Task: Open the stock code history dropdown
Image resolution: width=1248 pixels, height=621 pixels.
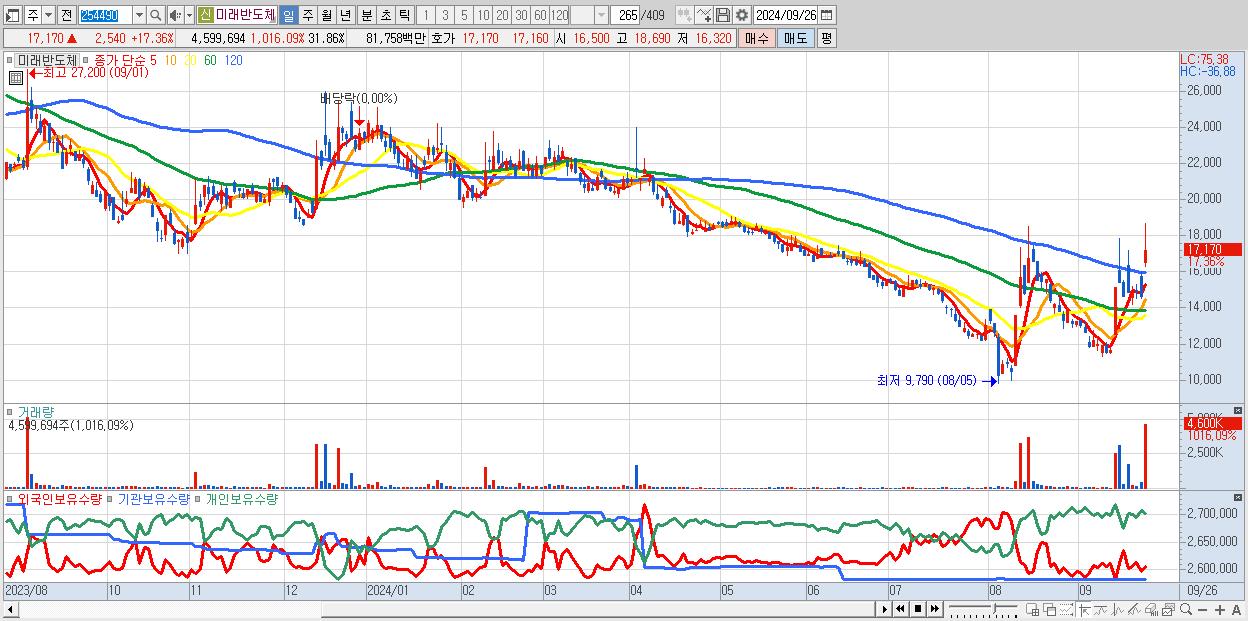Action: (x=139, y=15)
